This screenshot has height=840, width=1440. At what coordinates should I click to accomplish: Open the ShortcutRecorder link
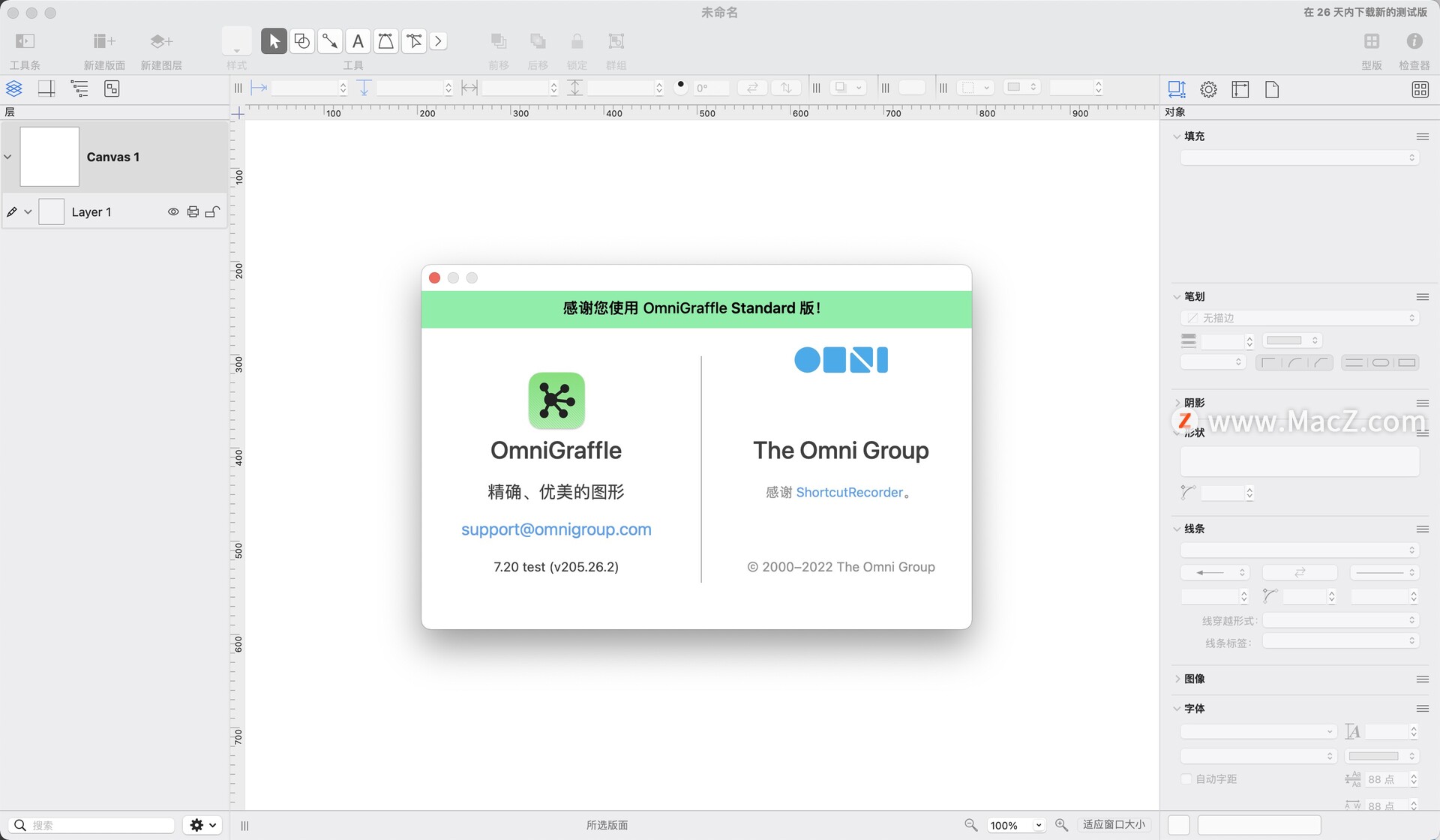click(x=849, y=493)
